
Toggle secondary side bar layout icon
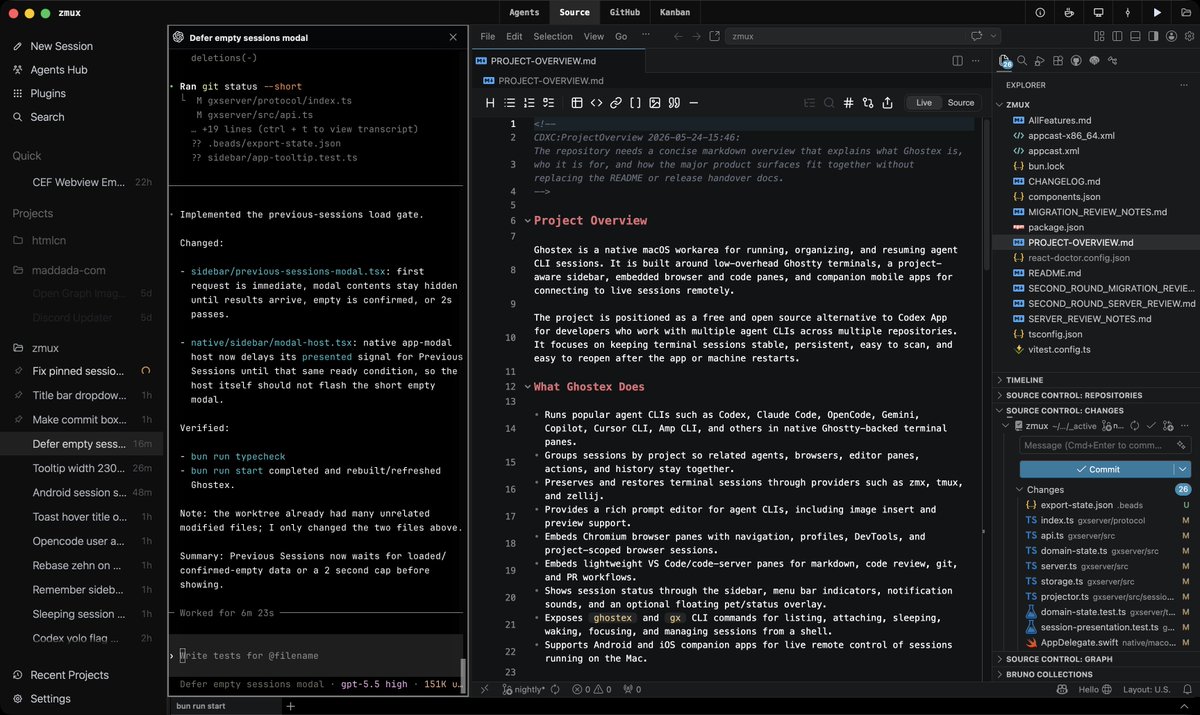tap(1153, 36)
